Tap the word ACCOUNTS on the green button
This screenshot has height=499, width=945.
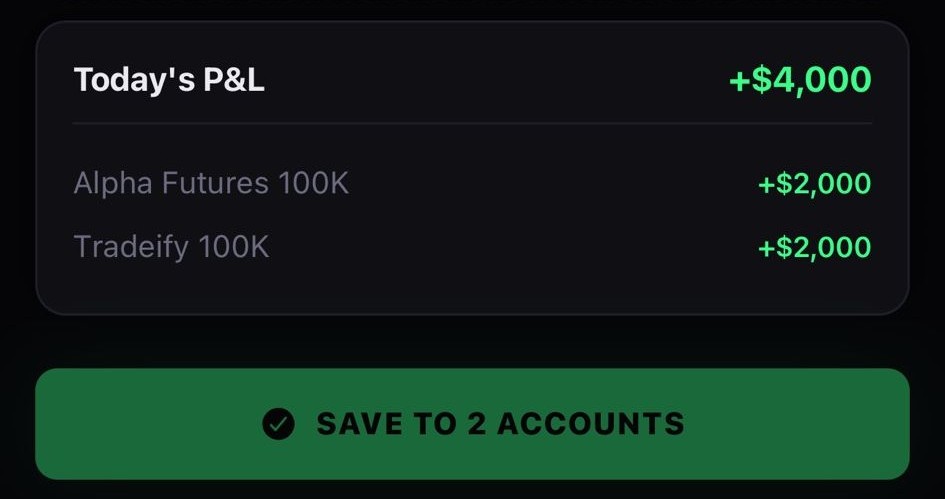click(590, 424)
